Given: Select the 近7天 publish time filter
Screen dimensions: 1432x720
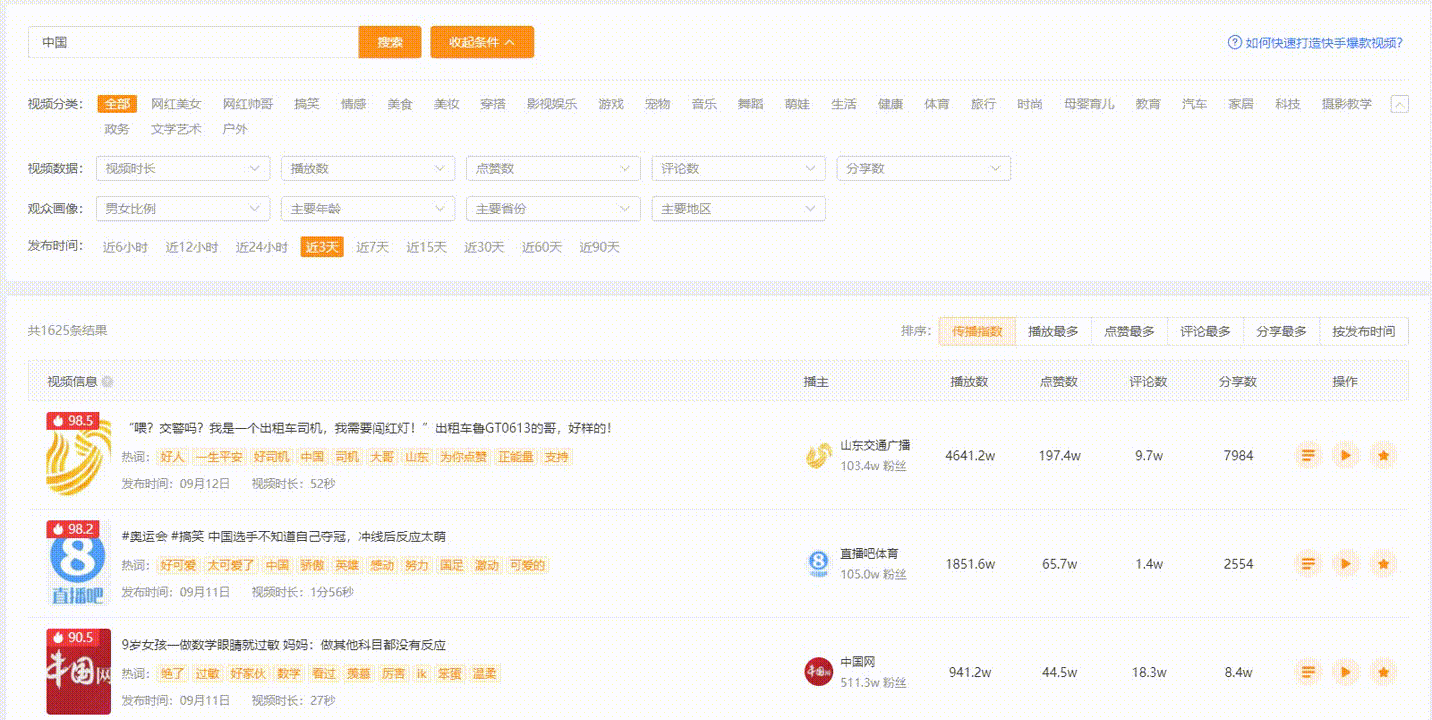Looking at the screenshot, I should coord(372,247).
